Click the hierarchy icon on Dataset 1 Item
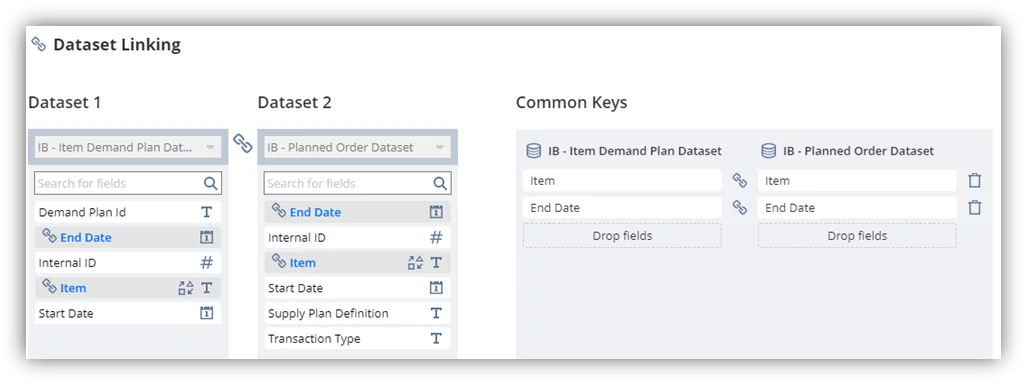 click(x=186, y=288)
